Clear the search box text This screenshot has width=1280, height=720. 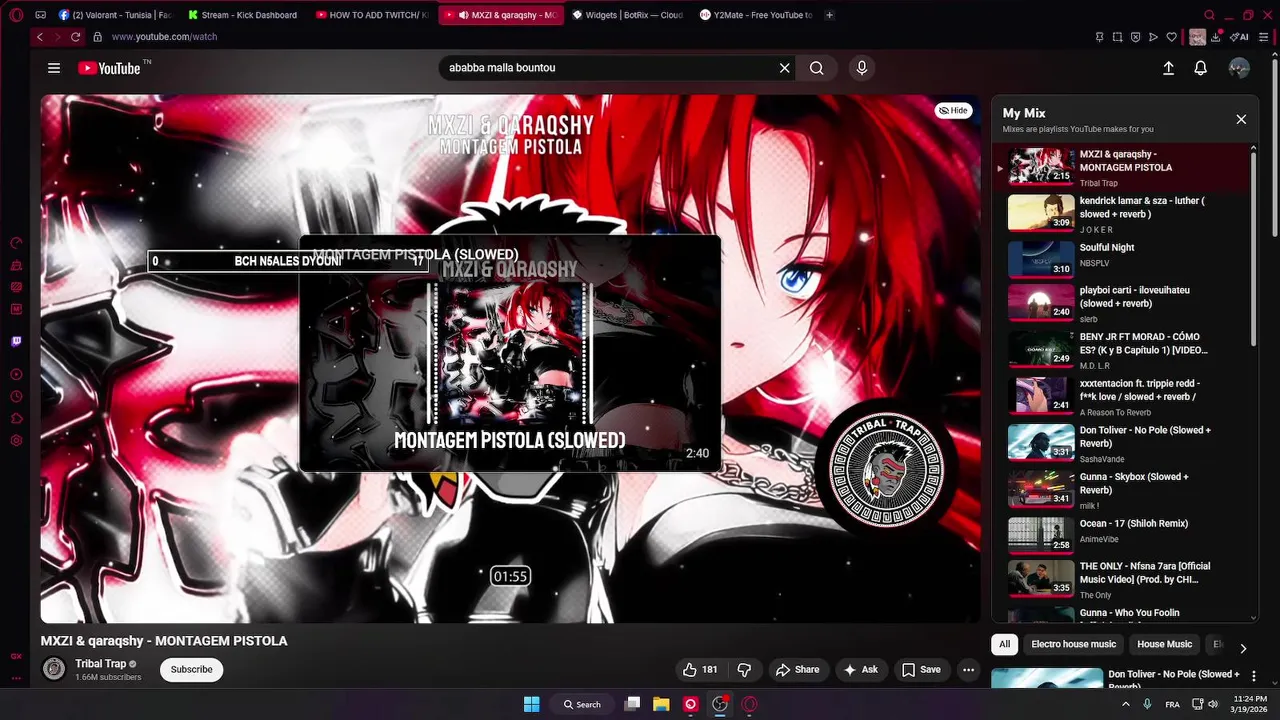coord(785,68)
